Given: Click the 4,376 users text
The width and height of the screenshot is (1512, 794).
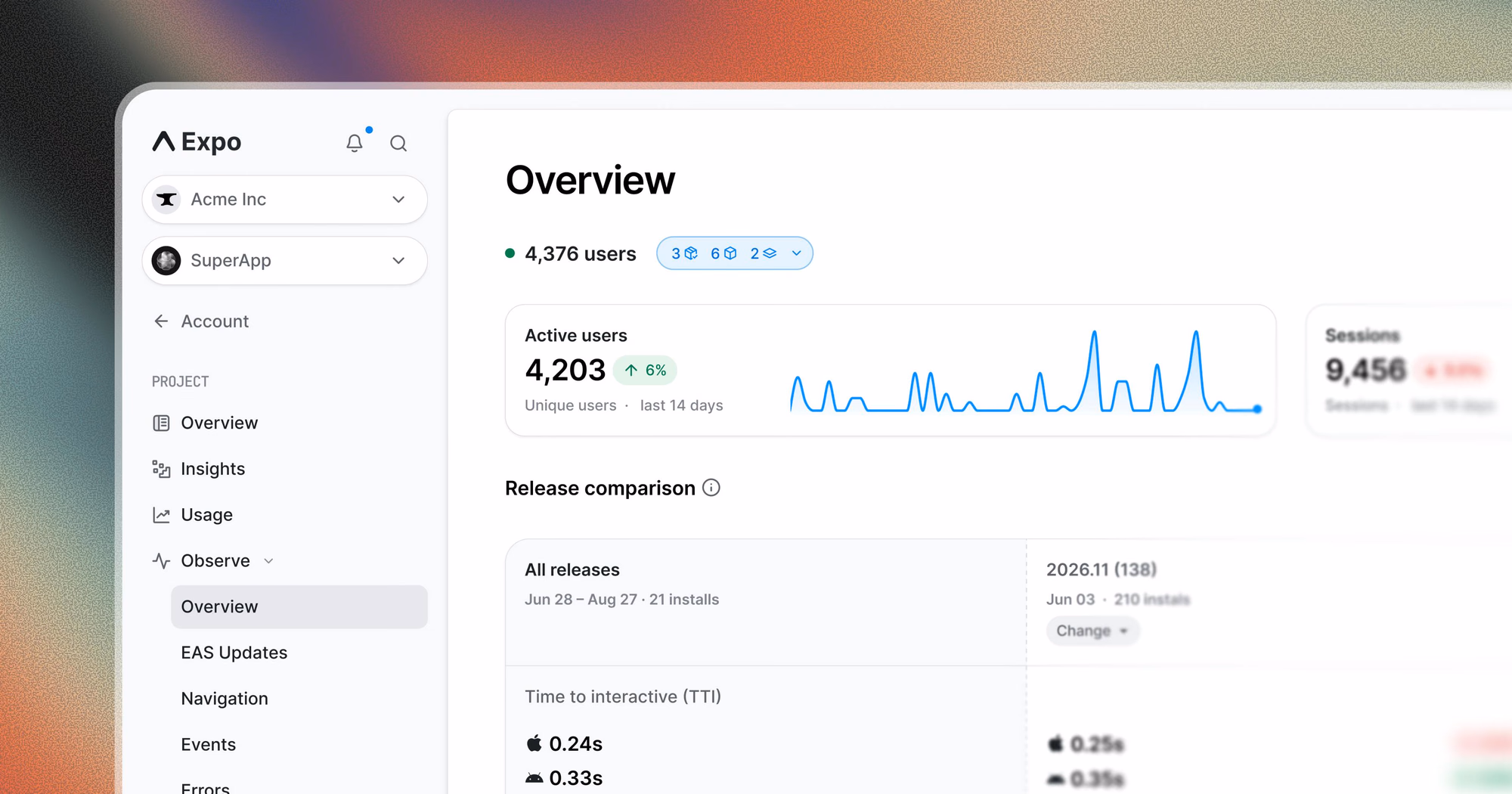Looking at the screenshot, I should tap(581, 253).
